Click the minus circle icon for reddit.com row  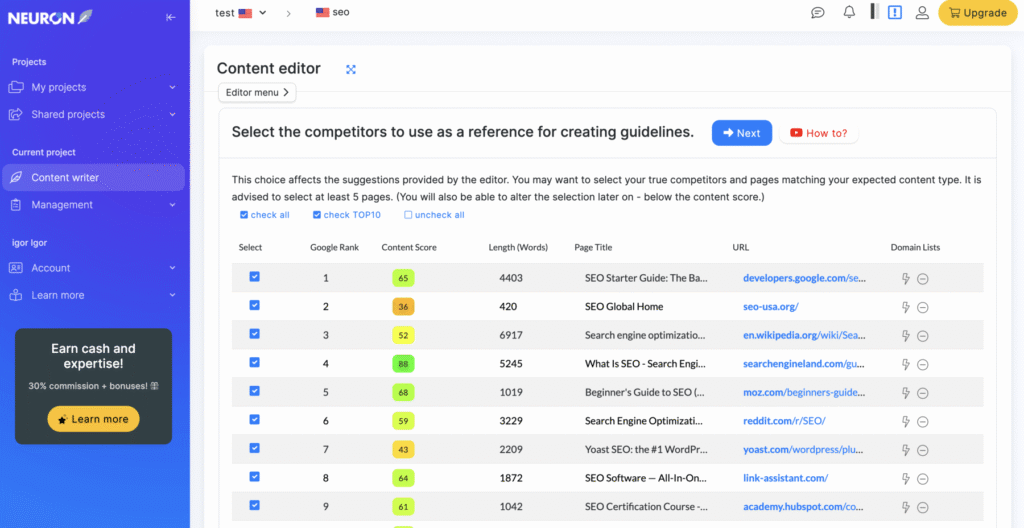pyautogui.click(x=923, y=421)
